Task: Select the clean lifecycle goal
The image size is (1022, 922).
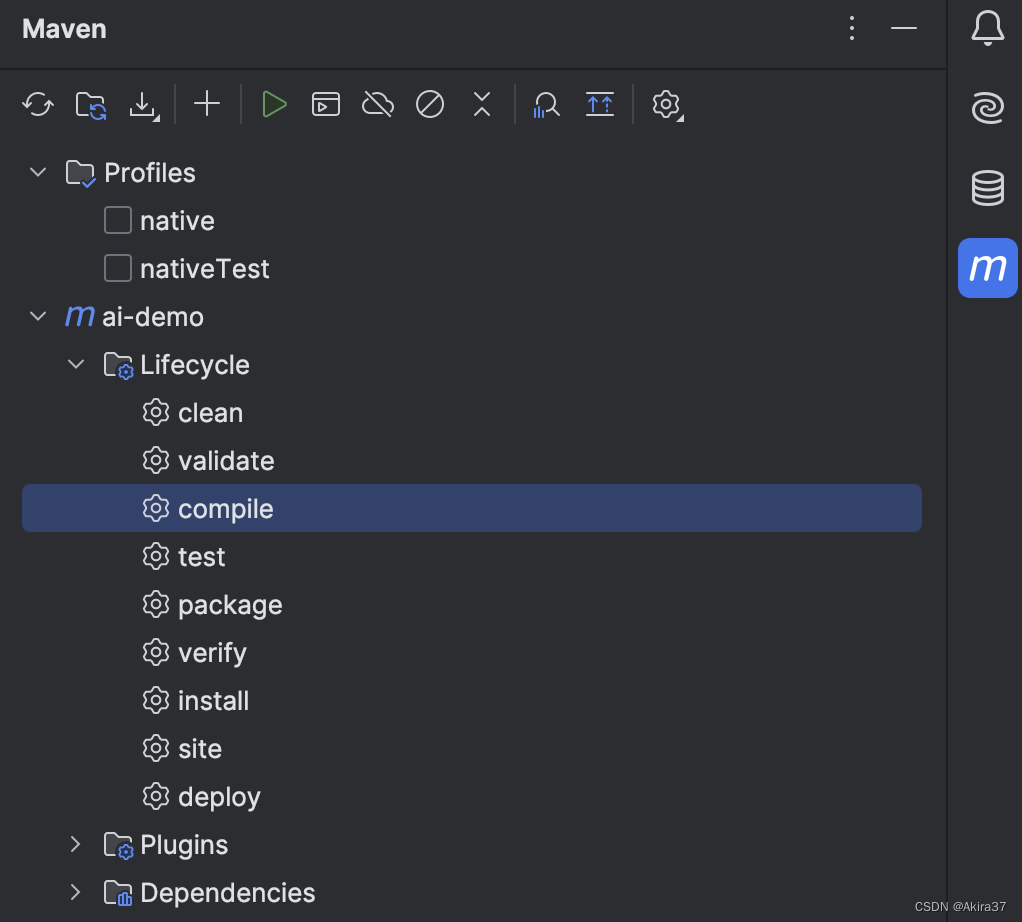Action: (x=472, y=412)
